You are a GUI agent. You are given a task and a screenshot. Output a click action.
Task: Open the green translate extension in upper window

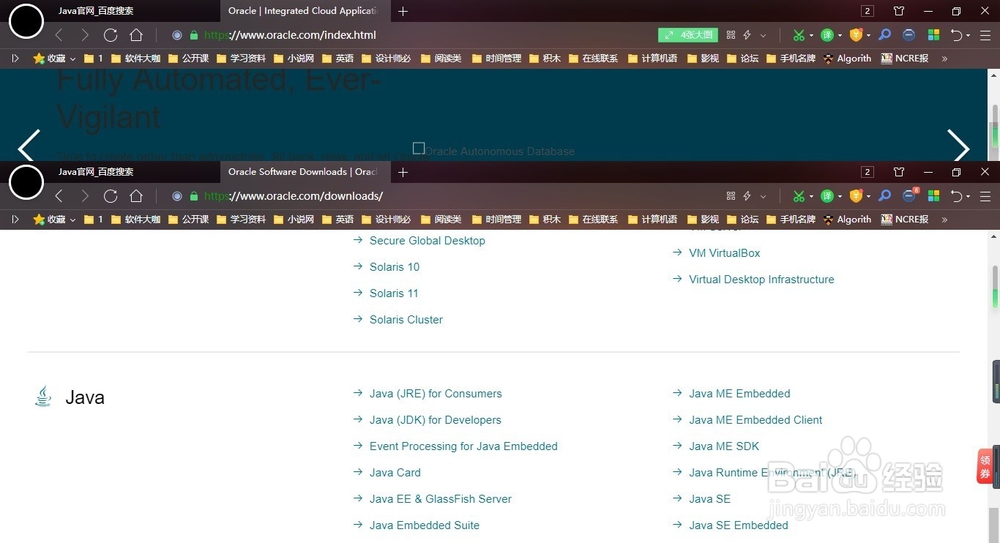coord(827,35)
